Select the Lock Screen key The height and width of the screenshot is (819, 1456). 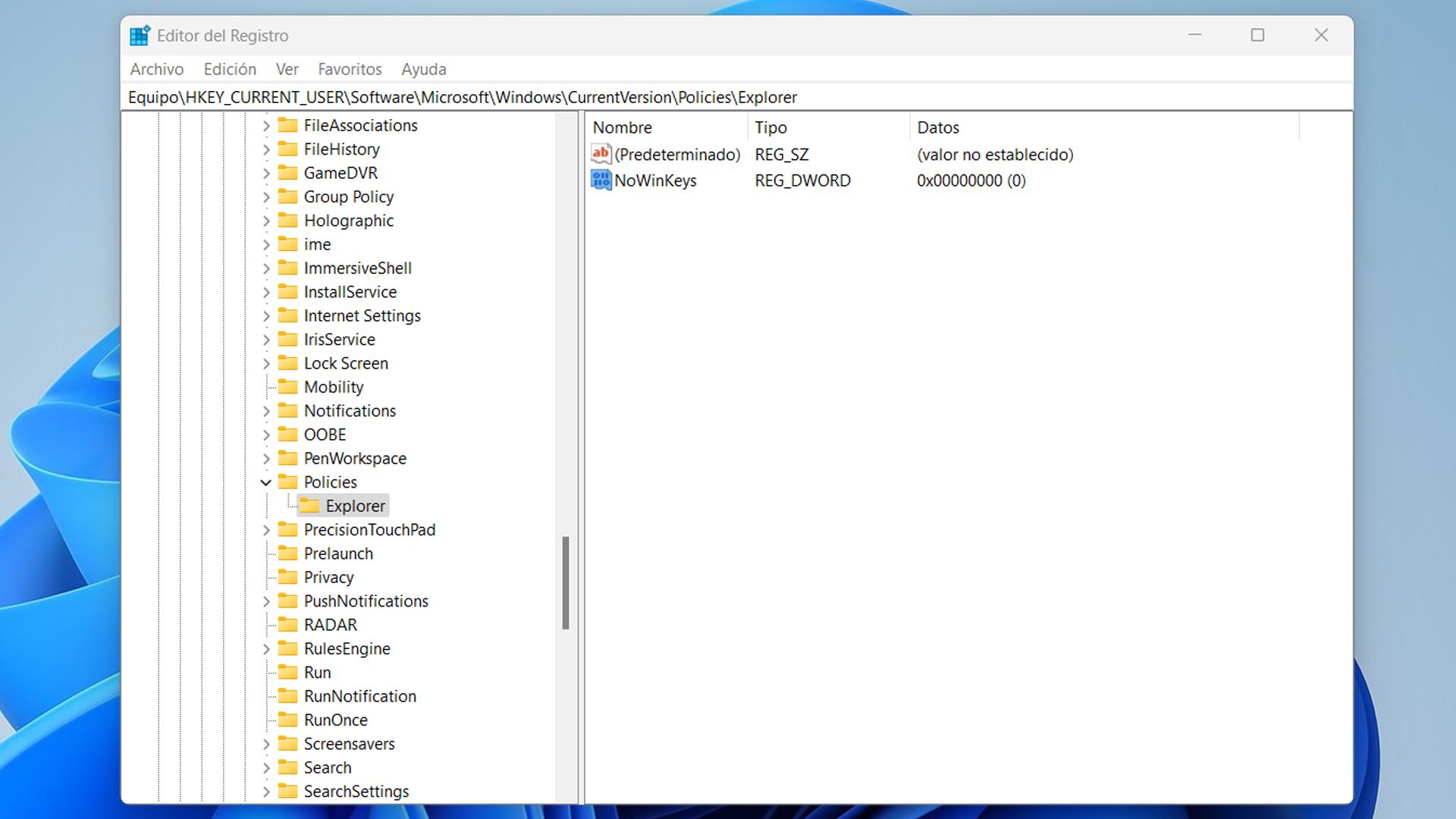tap(347, 362)
